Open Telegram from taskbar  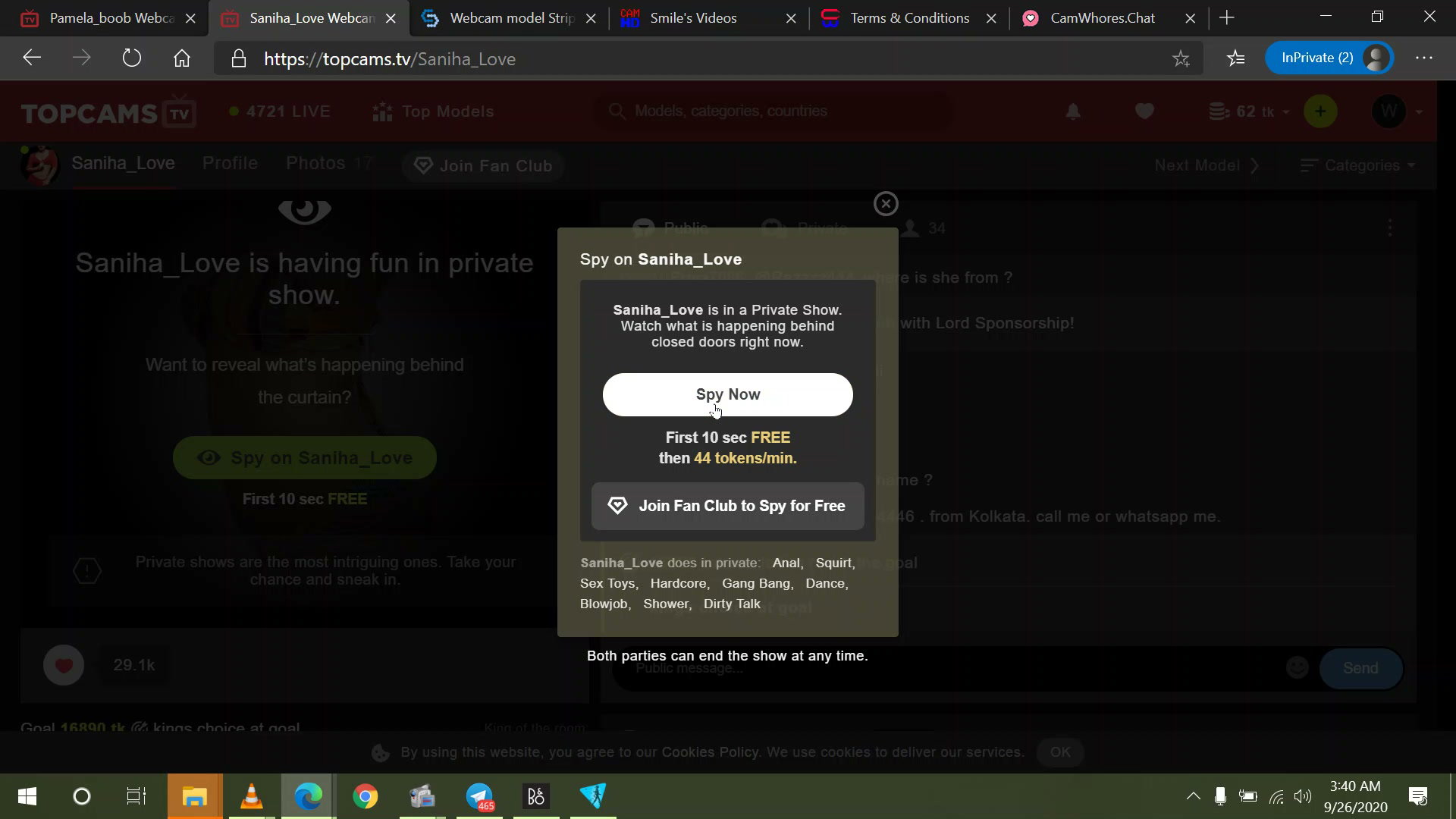pos(479,796)
